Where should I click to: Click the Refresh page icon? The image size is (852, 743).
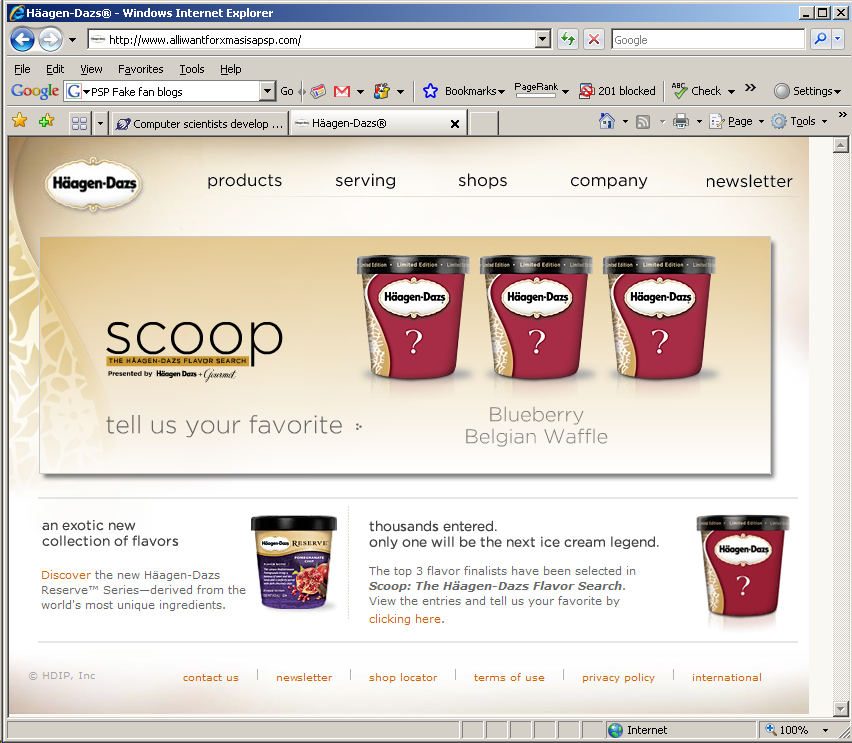pyautogui.click(x=568, y=39)
